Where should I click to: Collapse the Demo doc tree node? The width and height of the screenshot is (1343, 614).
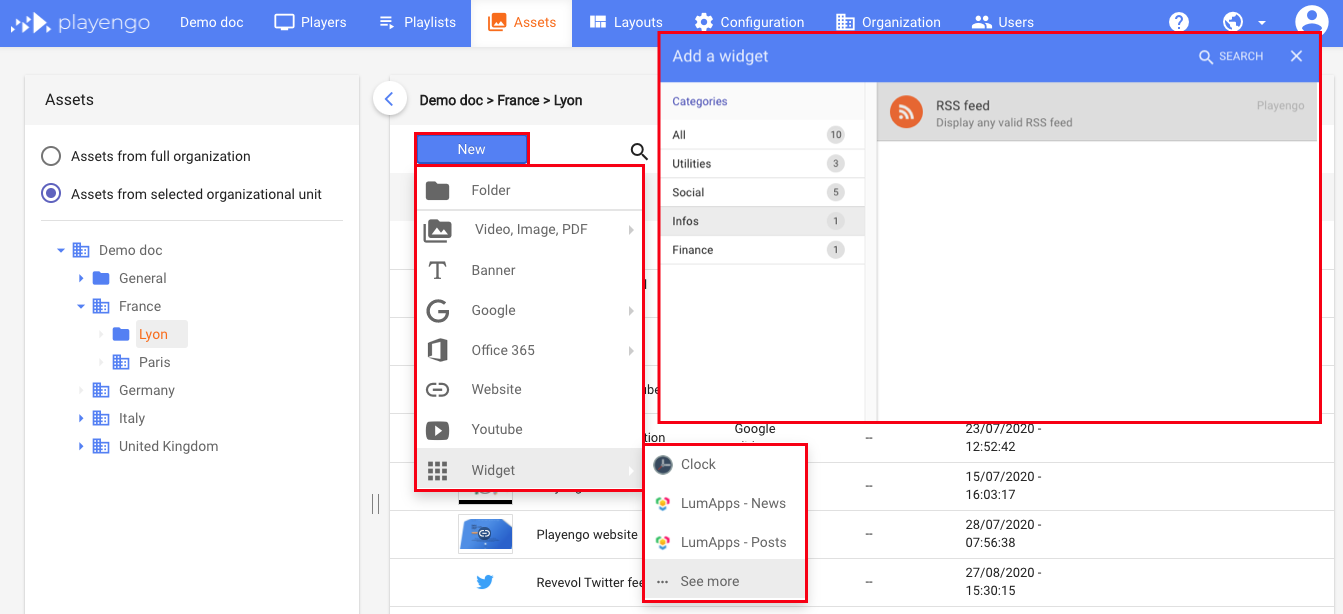(61, 250)
